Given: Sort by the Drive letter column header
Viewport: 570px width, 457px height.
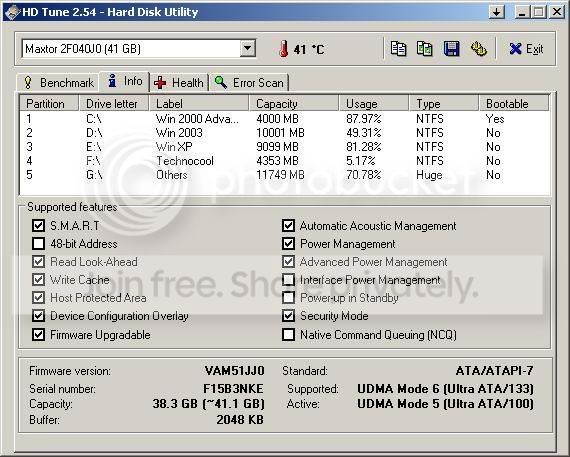Looking at the screenshot, I should (x=114, y=104).
